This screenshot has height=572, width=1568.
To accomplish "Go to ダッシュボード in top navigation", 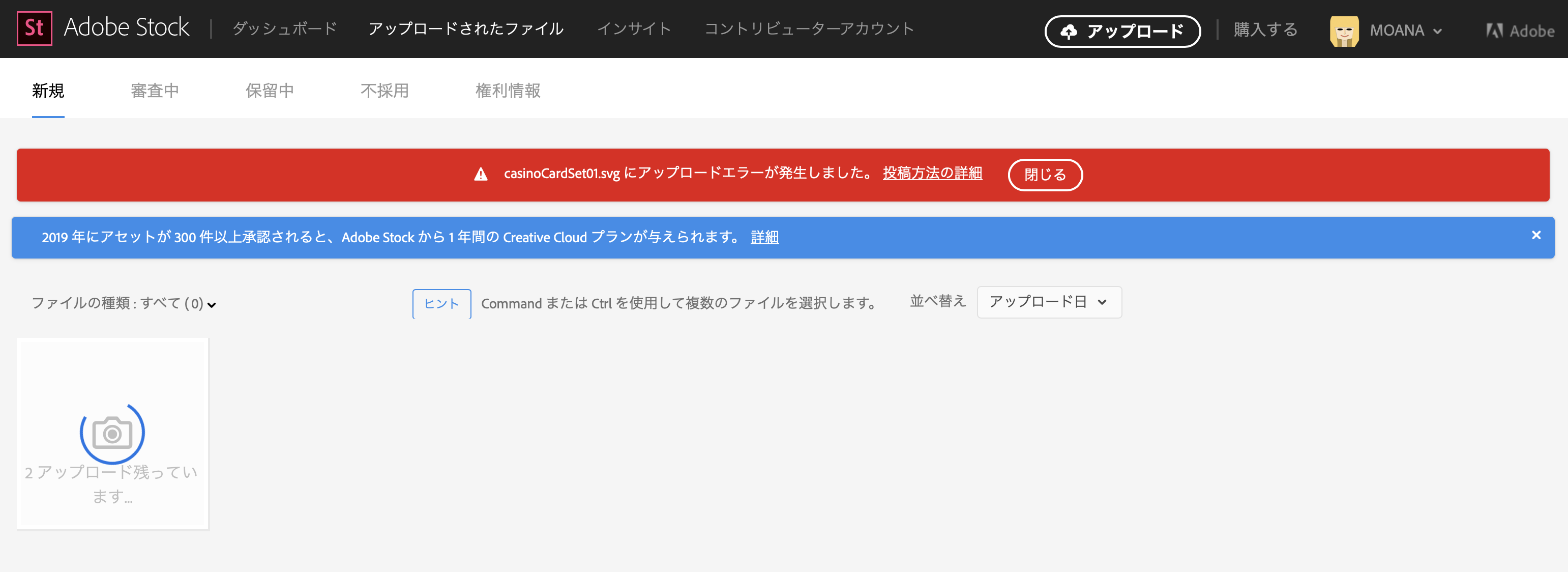I will pos(284,28).
